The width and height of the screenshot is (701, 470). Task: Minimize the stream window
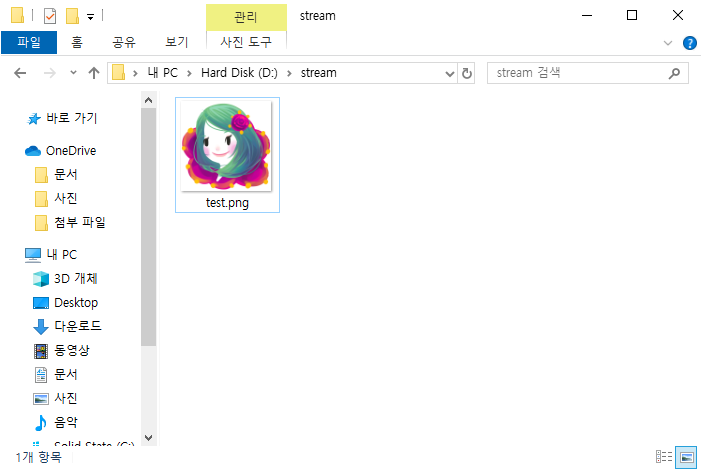point(587,16)
